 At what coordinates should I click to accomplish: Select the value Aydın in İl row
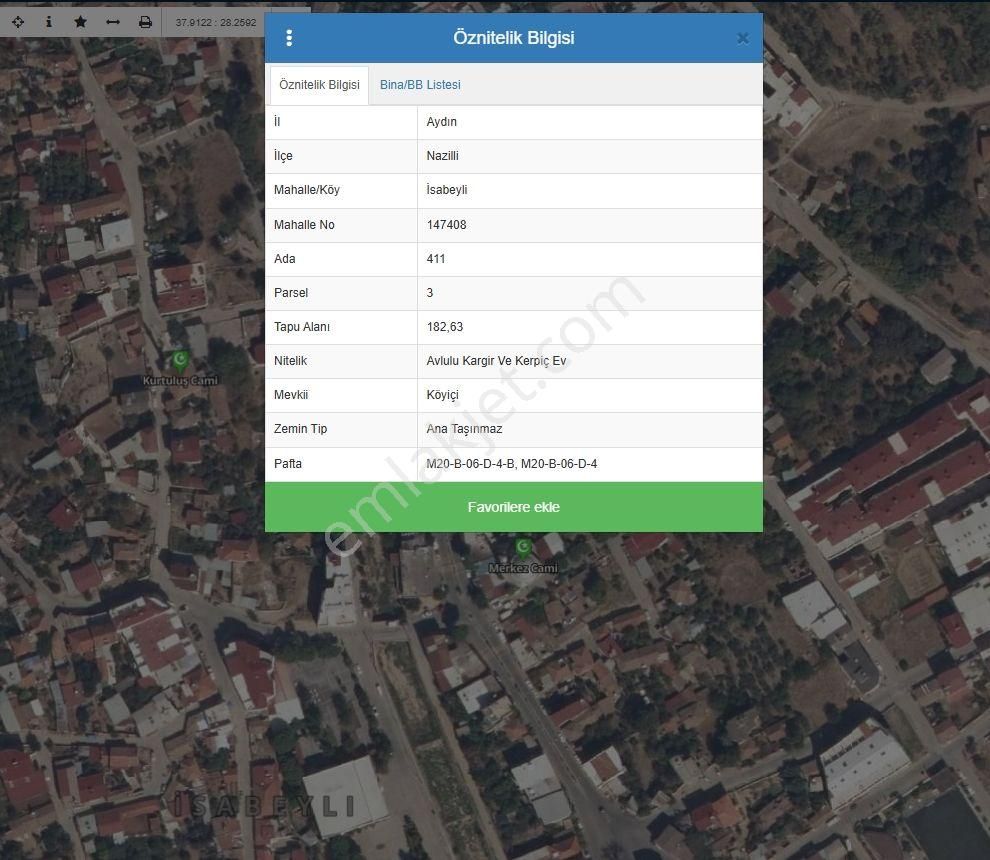pos(441,122)
